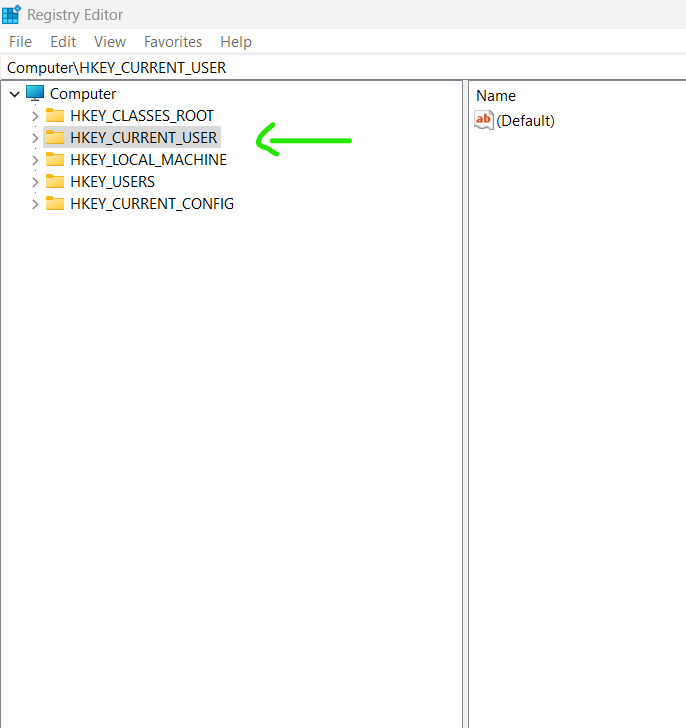Open the Favorites menu
The height and width of the screenshot is (728, 686).
click(173, 42)
